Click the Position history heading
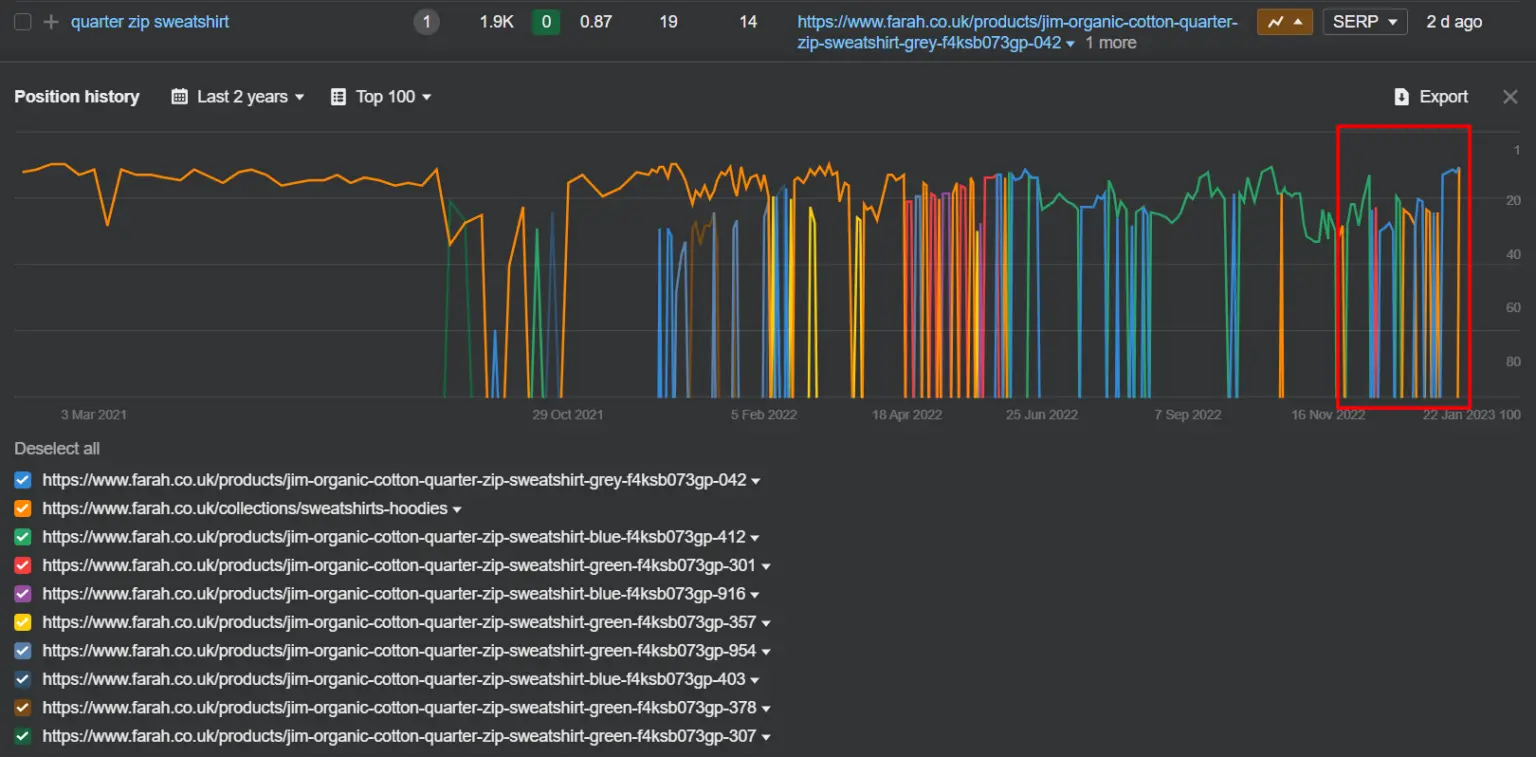Image resolution: width=1536 pixels, height=757 pixels. pyautogui.click(x=77, y=97)
